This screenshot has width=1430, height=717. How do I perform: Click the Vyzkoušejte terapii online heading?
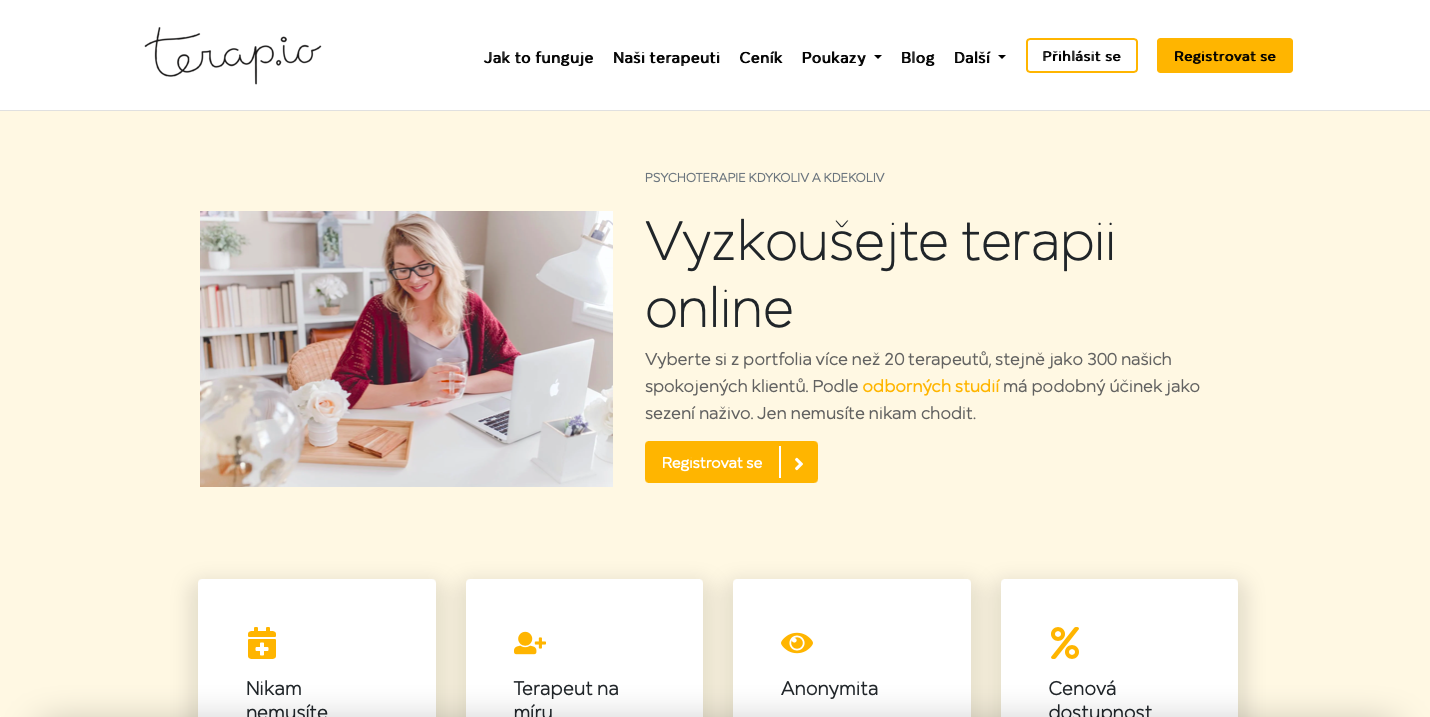pyautogui.click(x=880, y=274)
